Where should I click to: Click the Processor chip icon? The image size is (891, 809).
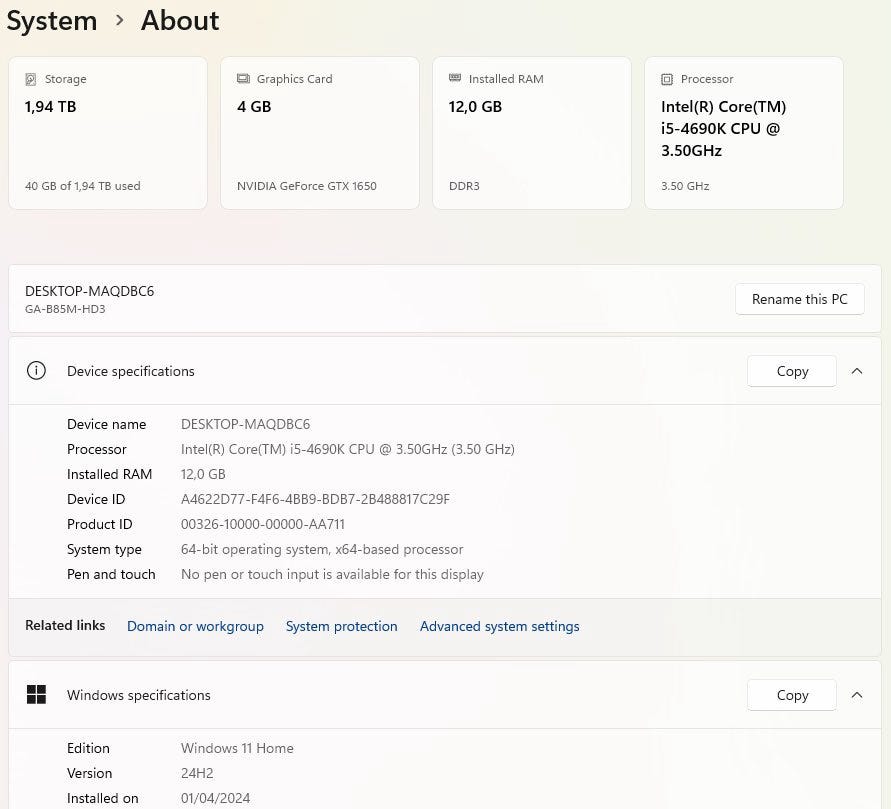pos(667,79)
